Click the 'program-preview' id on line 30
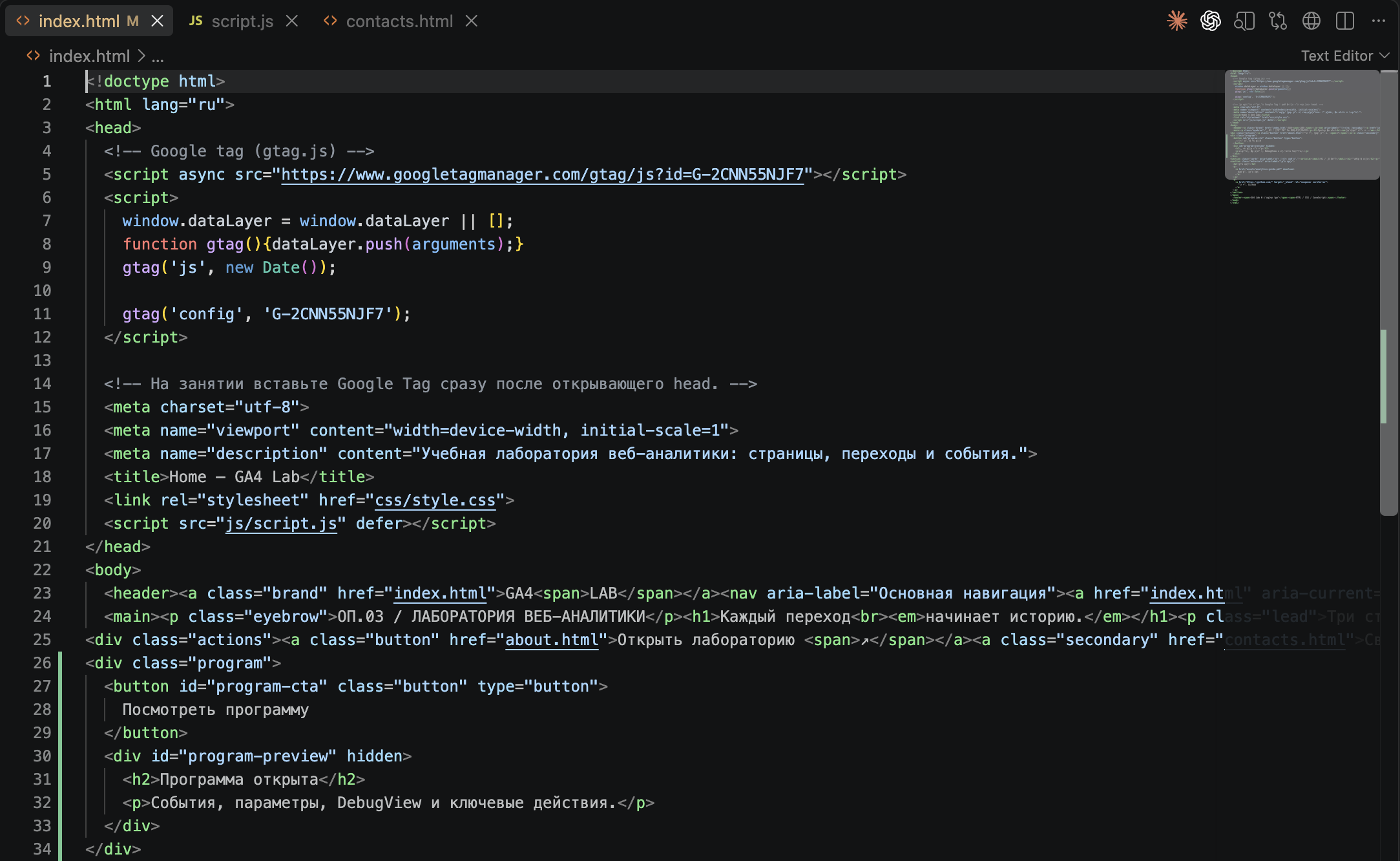This screenshot has width=1400, height=861. pos(258,756)
